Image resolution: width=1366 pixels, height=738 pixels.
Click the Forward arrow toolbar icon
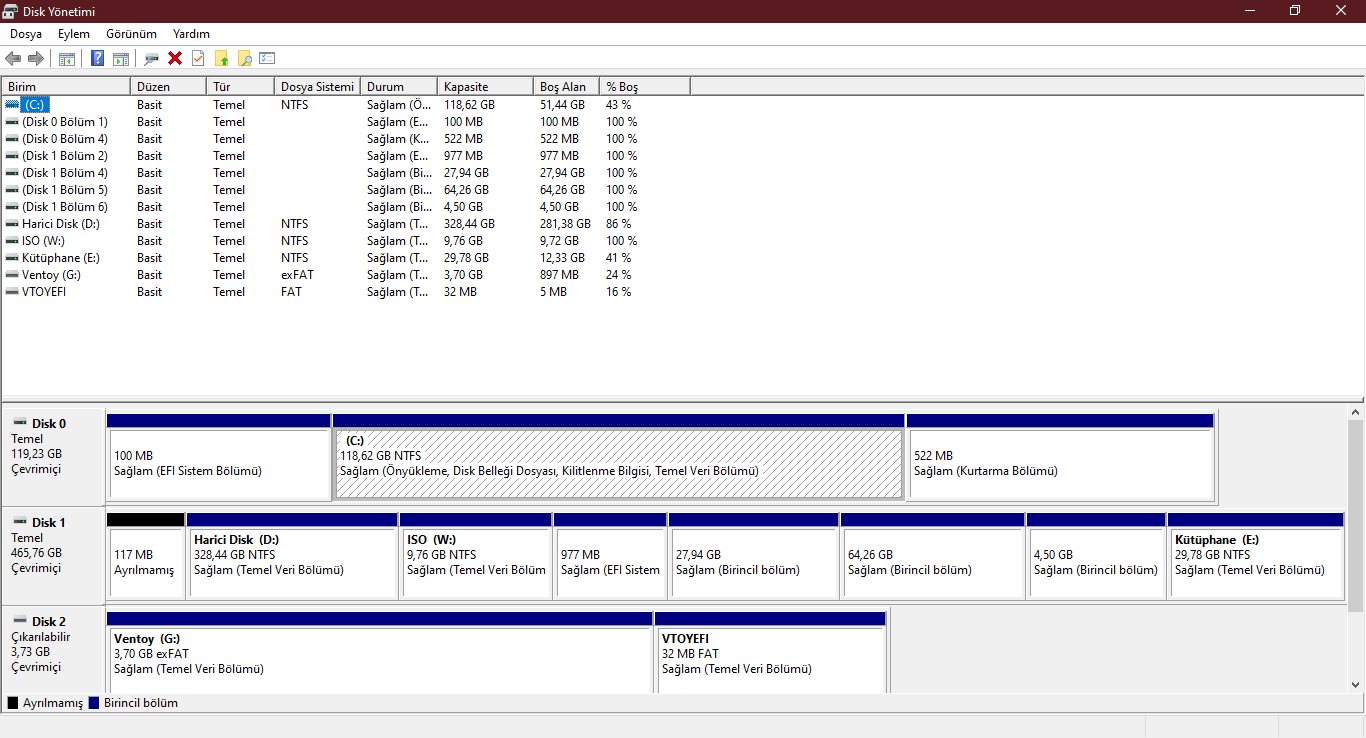tap(36, 58)
